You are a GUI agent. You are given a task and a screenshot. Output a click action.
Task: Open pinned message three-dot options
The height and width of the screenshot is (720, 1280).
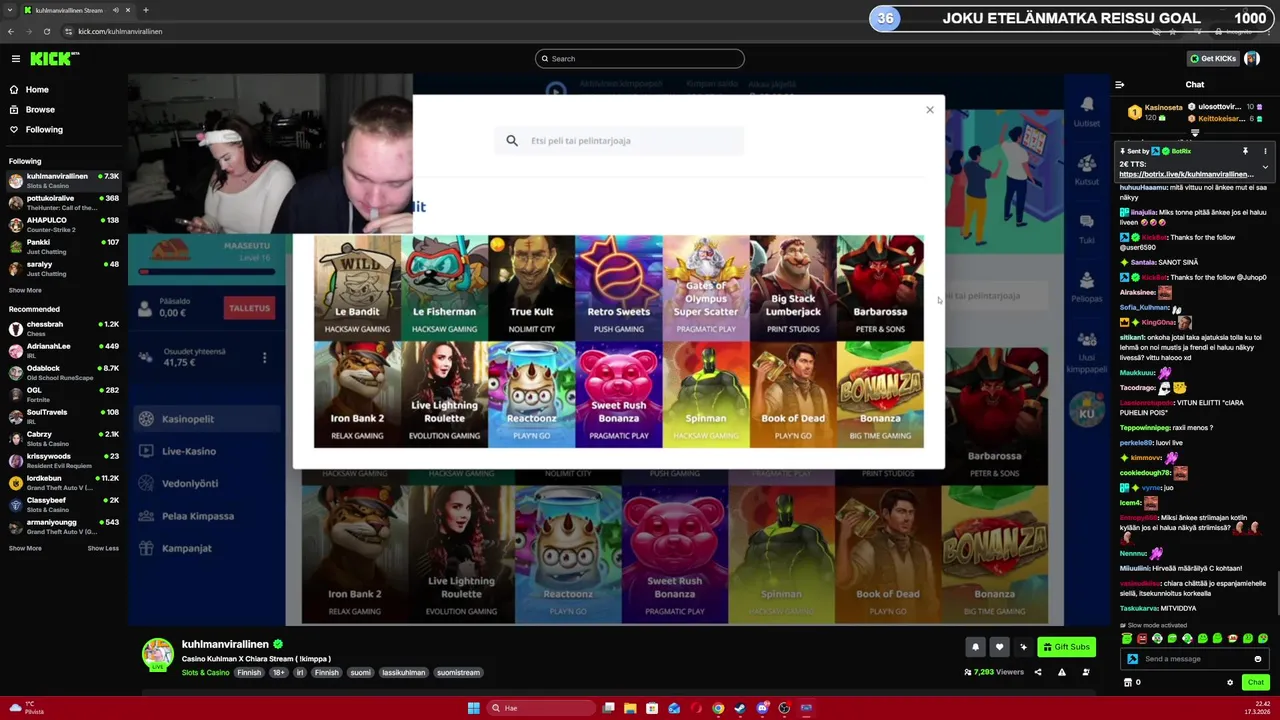(1265, 151)
